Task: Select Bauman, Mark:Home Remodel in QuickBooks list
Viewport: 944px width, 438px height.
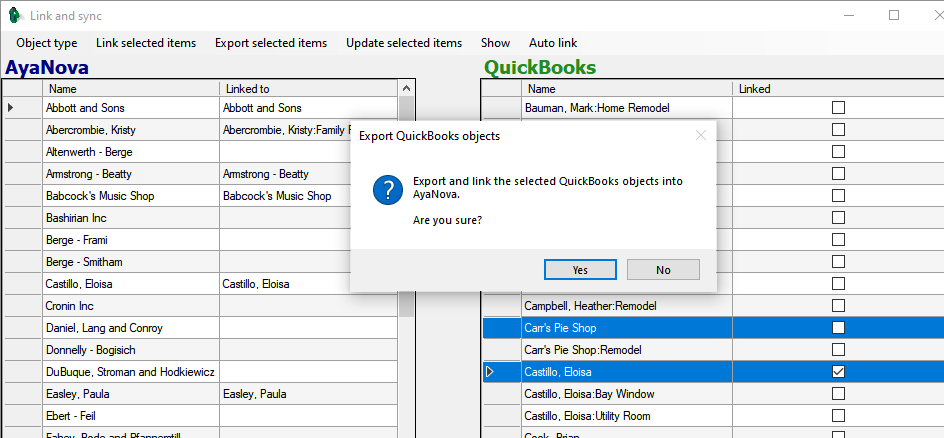Action: (627, 108)
